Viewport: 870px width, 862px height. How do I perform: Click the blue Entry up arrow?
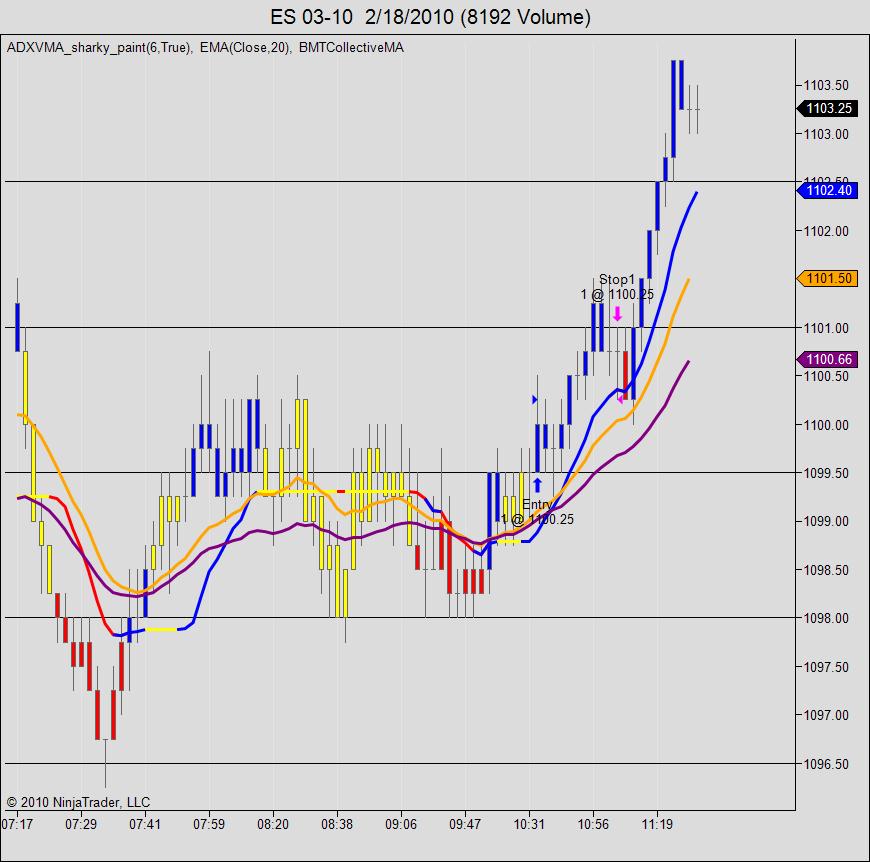click(537, 485)
